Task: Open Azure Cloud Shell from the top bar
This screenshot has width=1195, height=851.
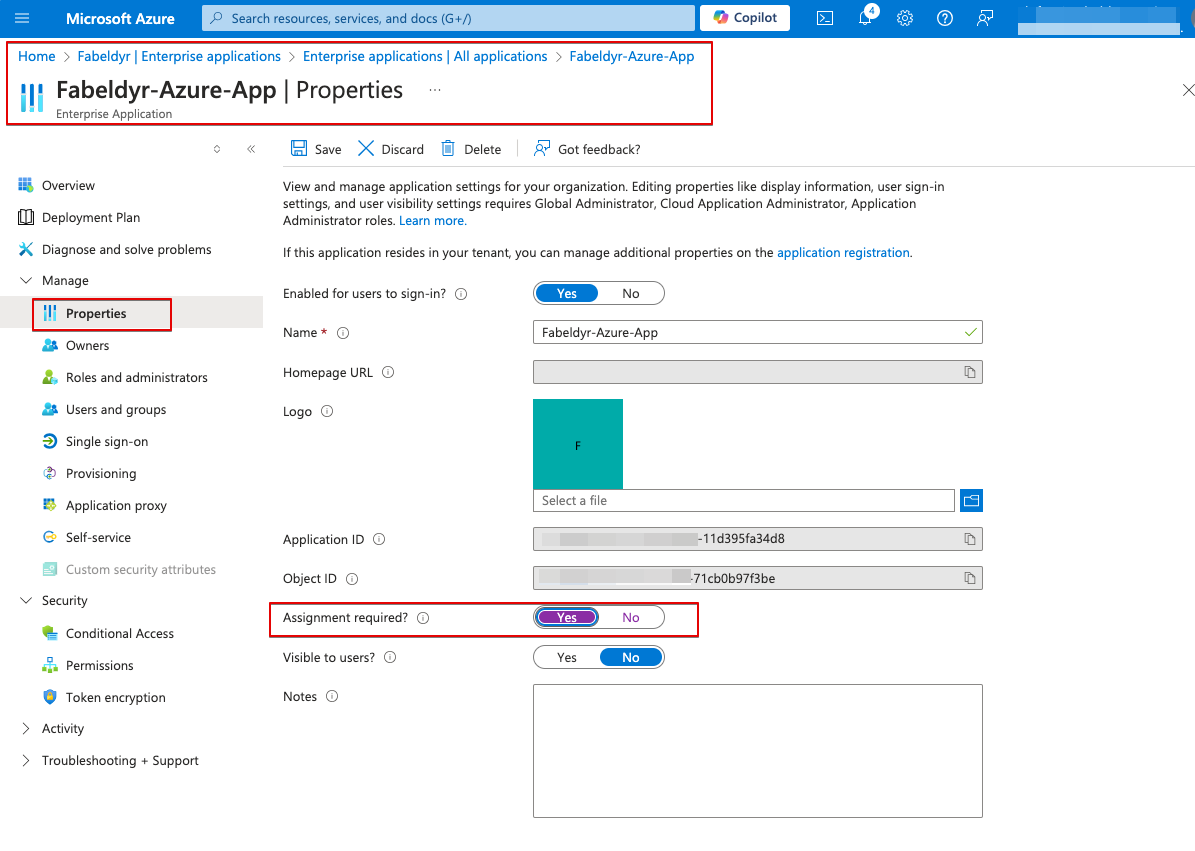Action: [824, 17]
